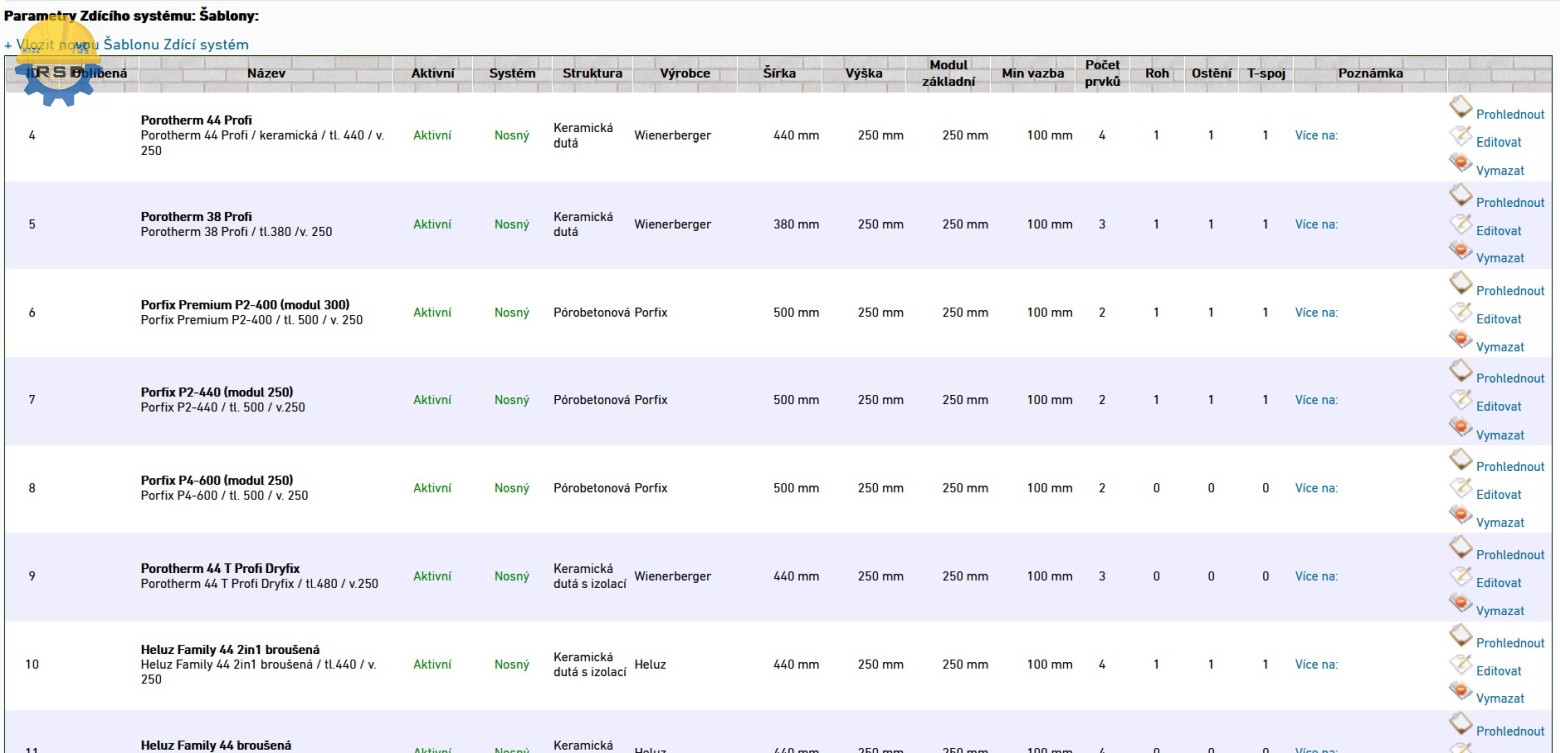The image size is (1560, 753).
Task: Click the Prohlednout icon for Porotherm 44 Profi
Action: click(1460, 107)
